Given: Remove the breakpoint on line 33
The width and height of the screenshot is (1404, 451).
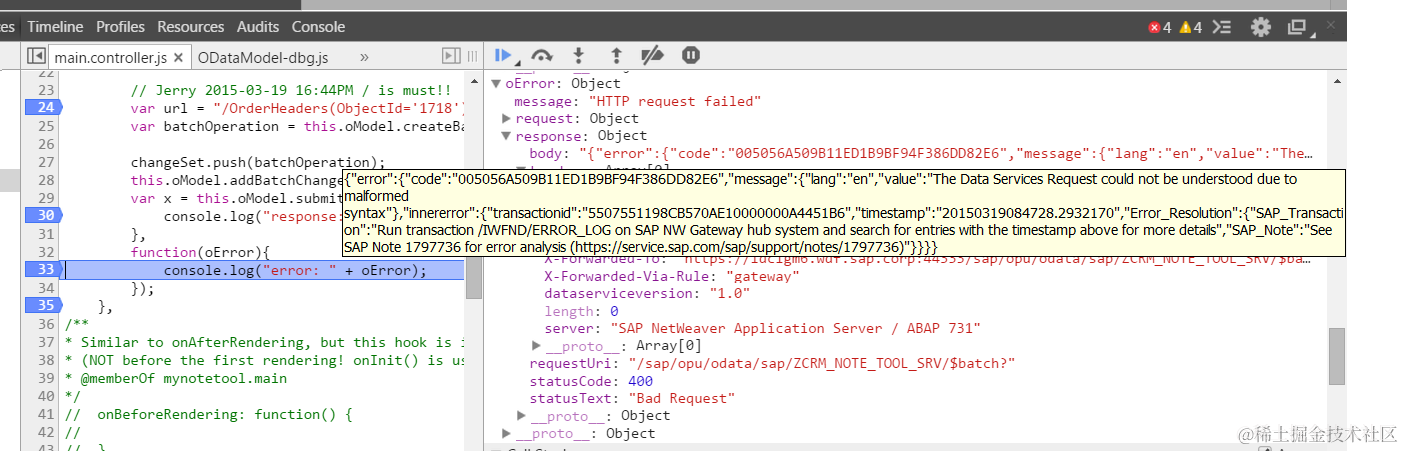Looking at the screenshot, I should (42, 269).
